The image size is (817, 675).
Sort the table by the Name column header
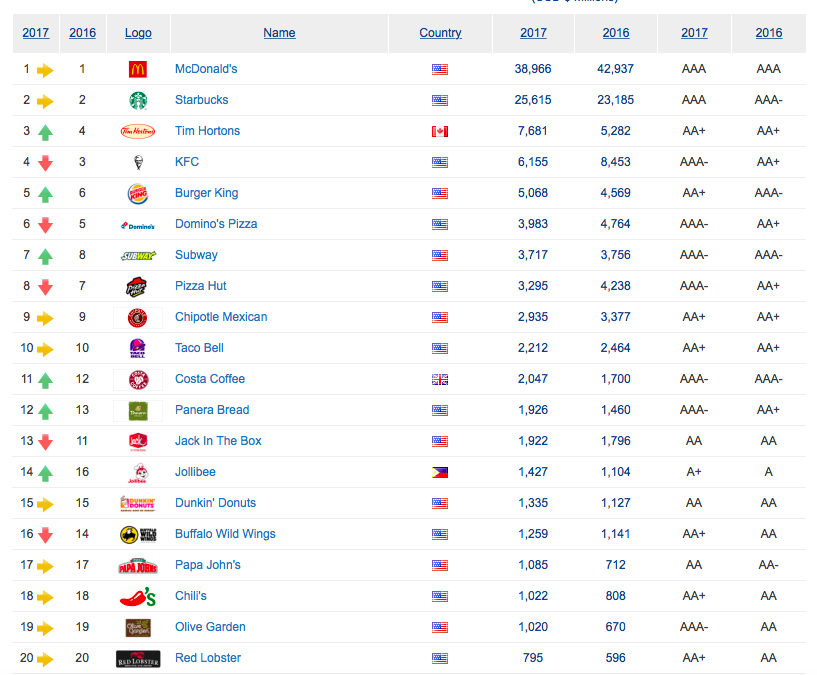pyautogui.click(x=279, y=33)
